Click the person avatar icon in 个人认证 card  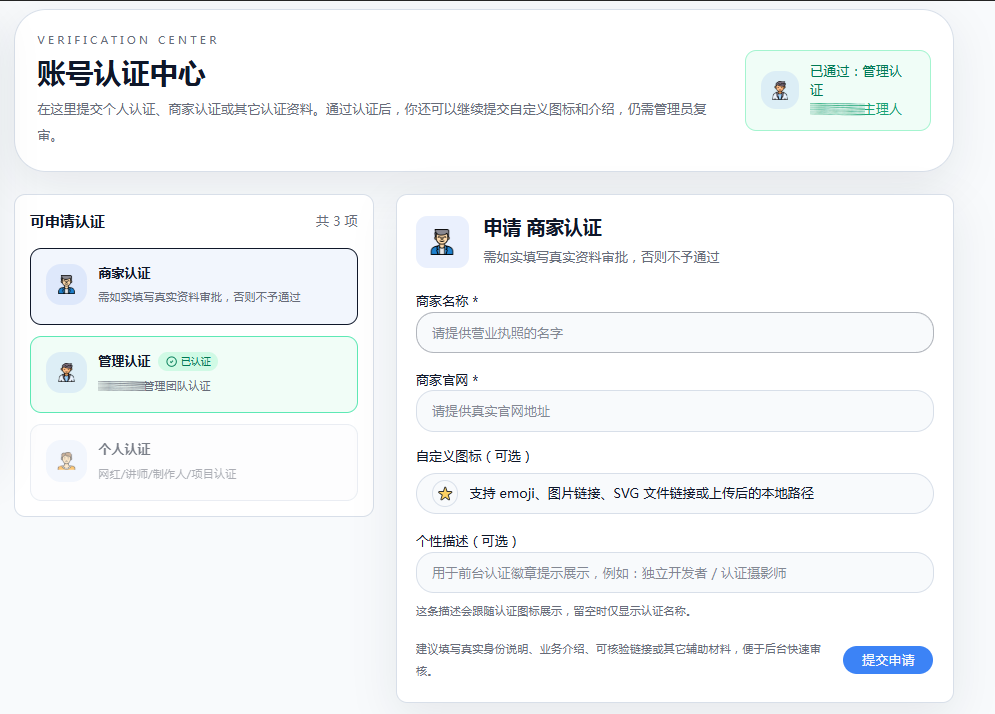(67, 461)
